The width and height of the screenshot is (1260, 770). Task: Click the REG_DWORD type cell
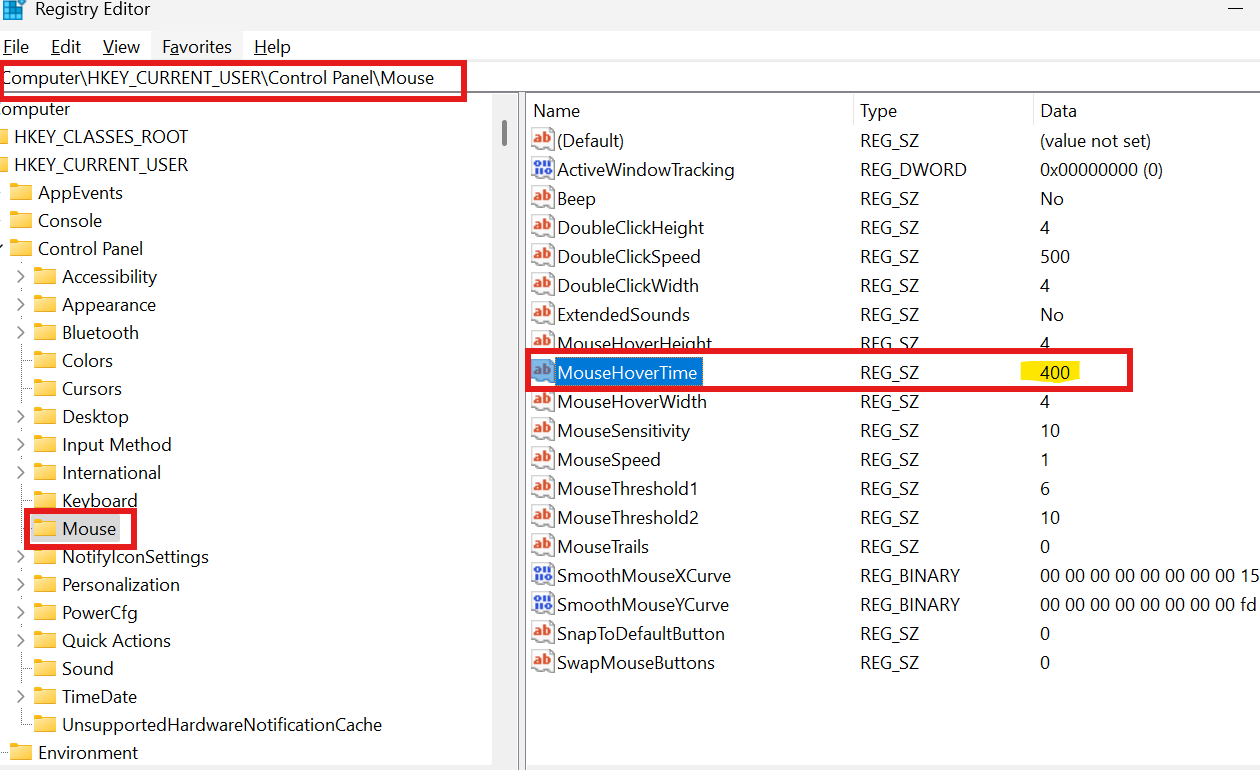coord(913,169)
